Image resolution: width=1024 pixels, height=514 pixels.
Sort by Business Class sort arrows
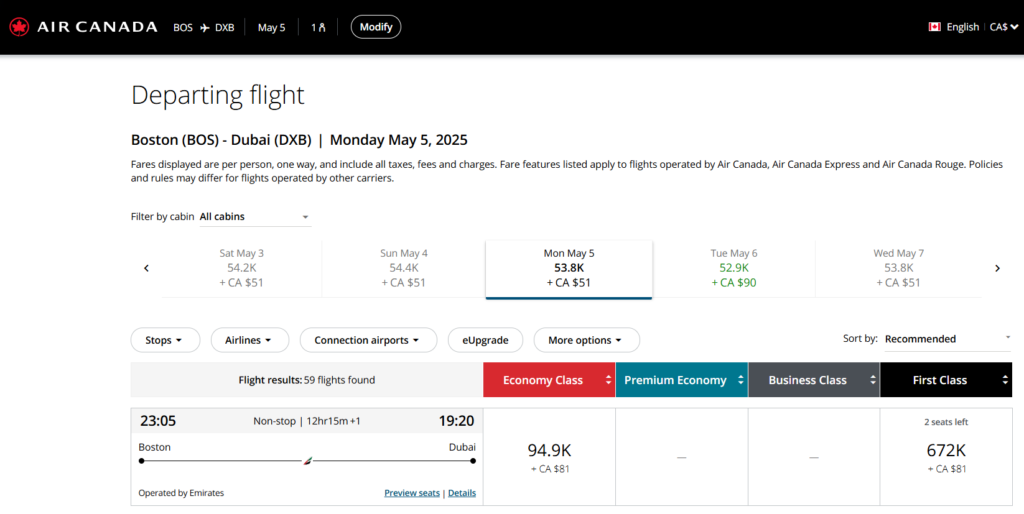tap(872, 380)
